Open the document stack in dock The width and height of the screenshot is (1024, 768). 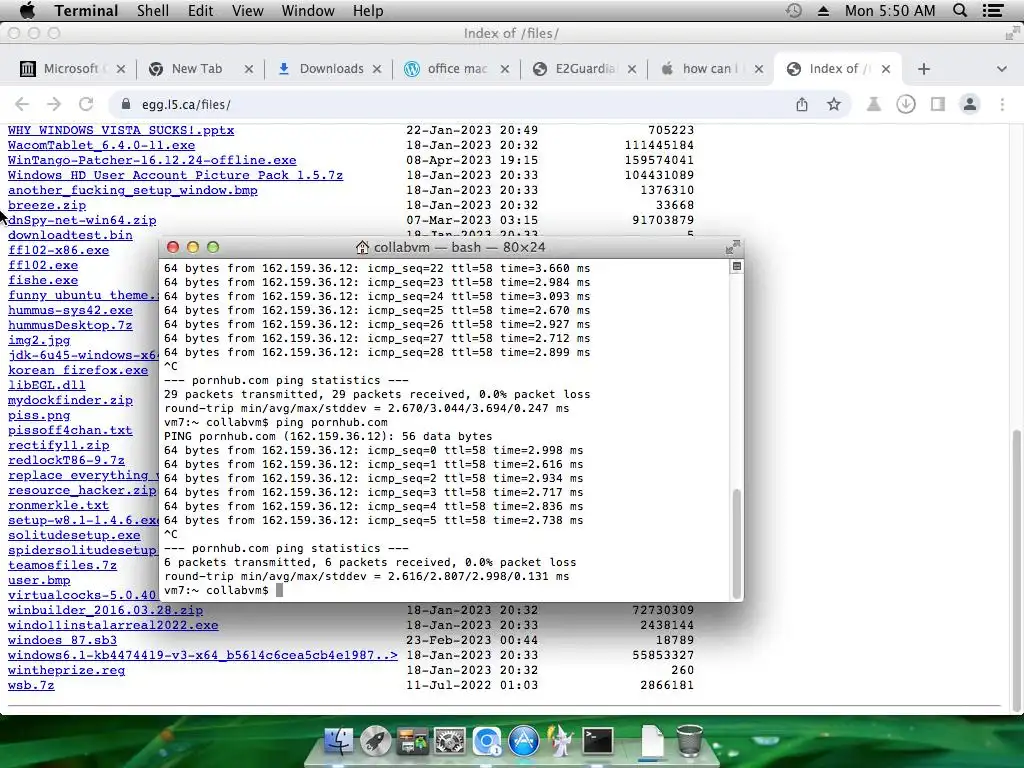coord(652,743)
